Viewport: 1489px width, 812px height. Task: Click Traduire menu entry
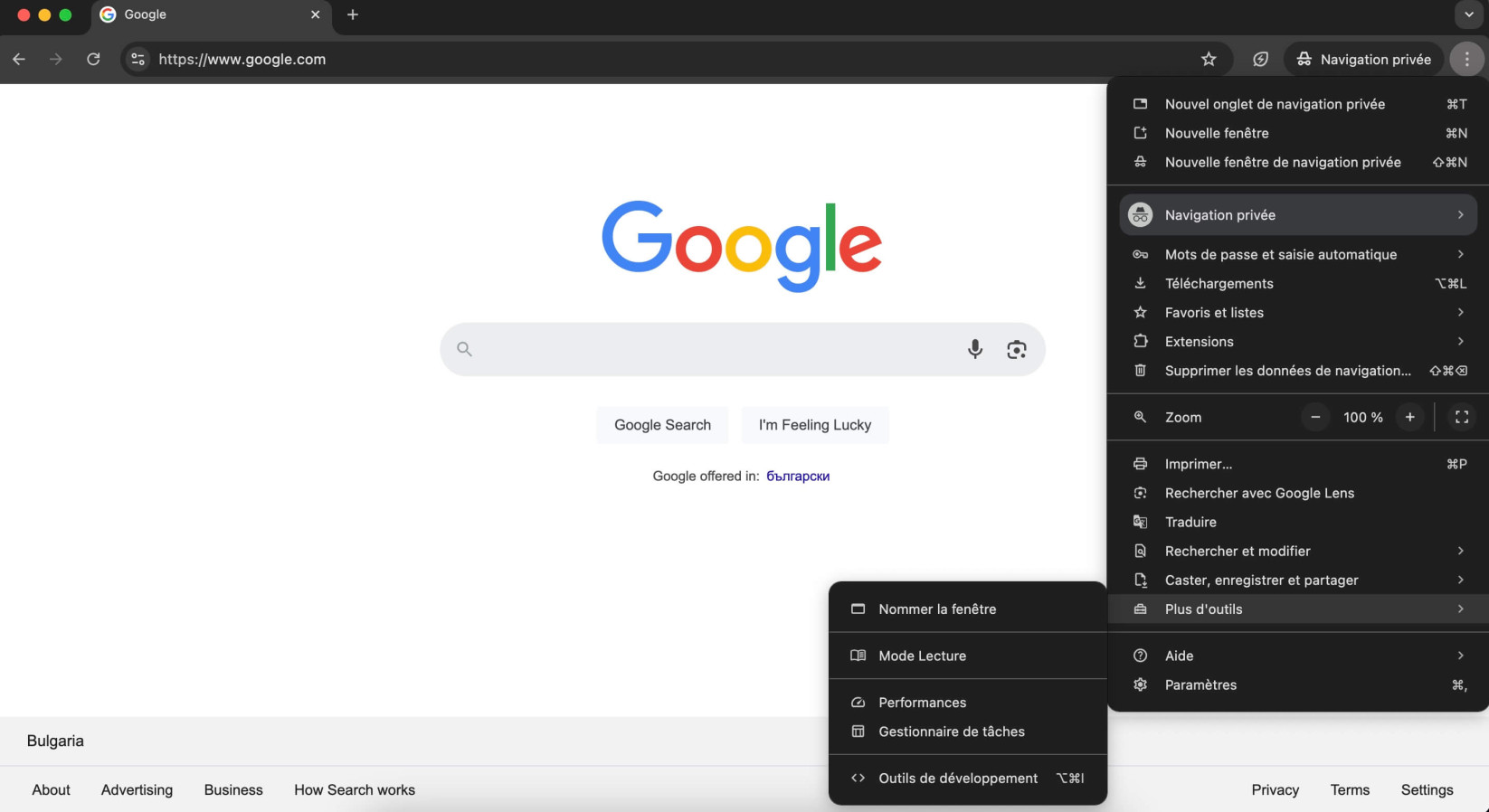click(1298, 522)
